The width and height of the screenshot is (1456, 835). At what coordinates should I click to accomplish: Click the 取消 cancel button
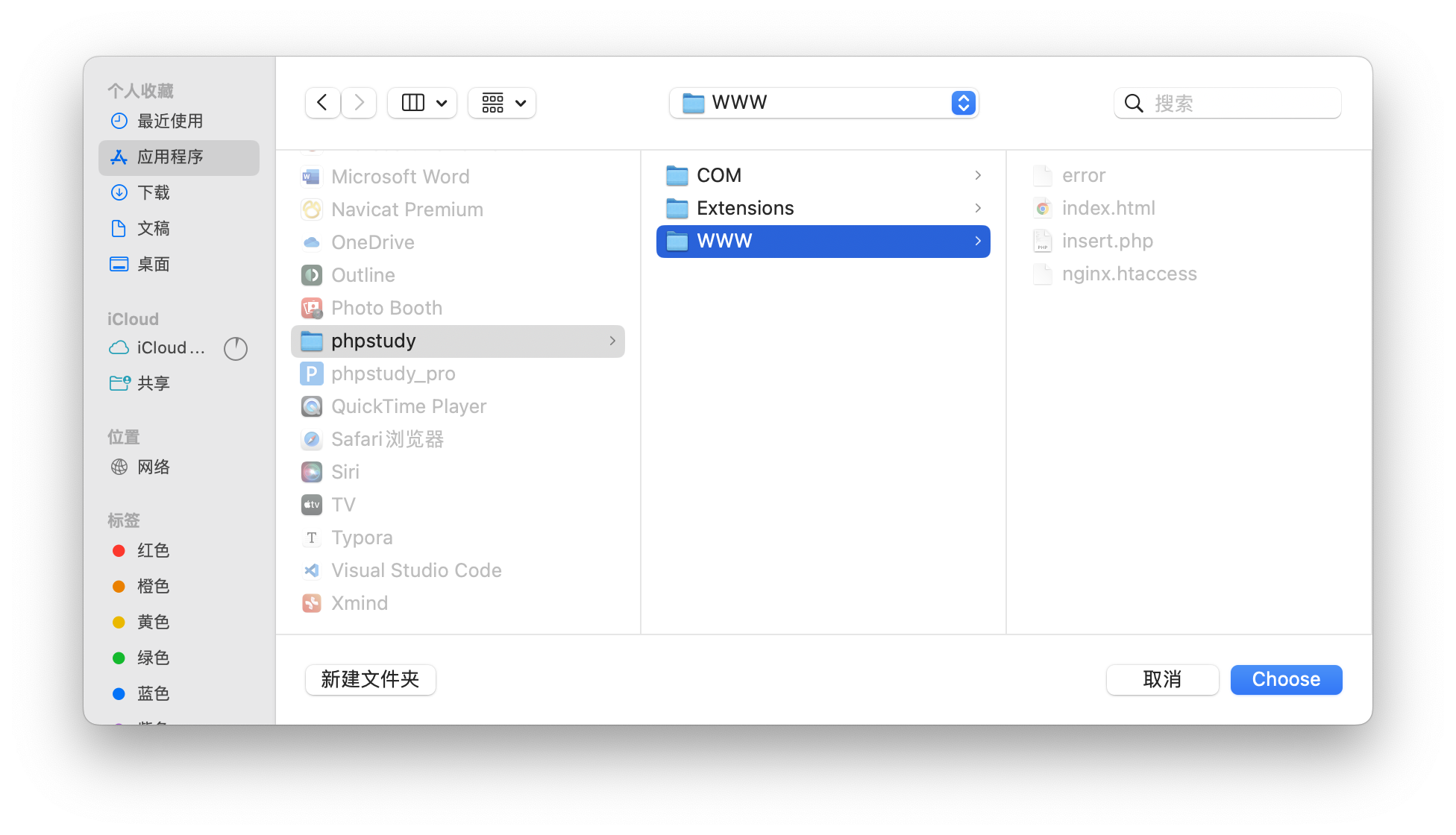[1161, 679]
